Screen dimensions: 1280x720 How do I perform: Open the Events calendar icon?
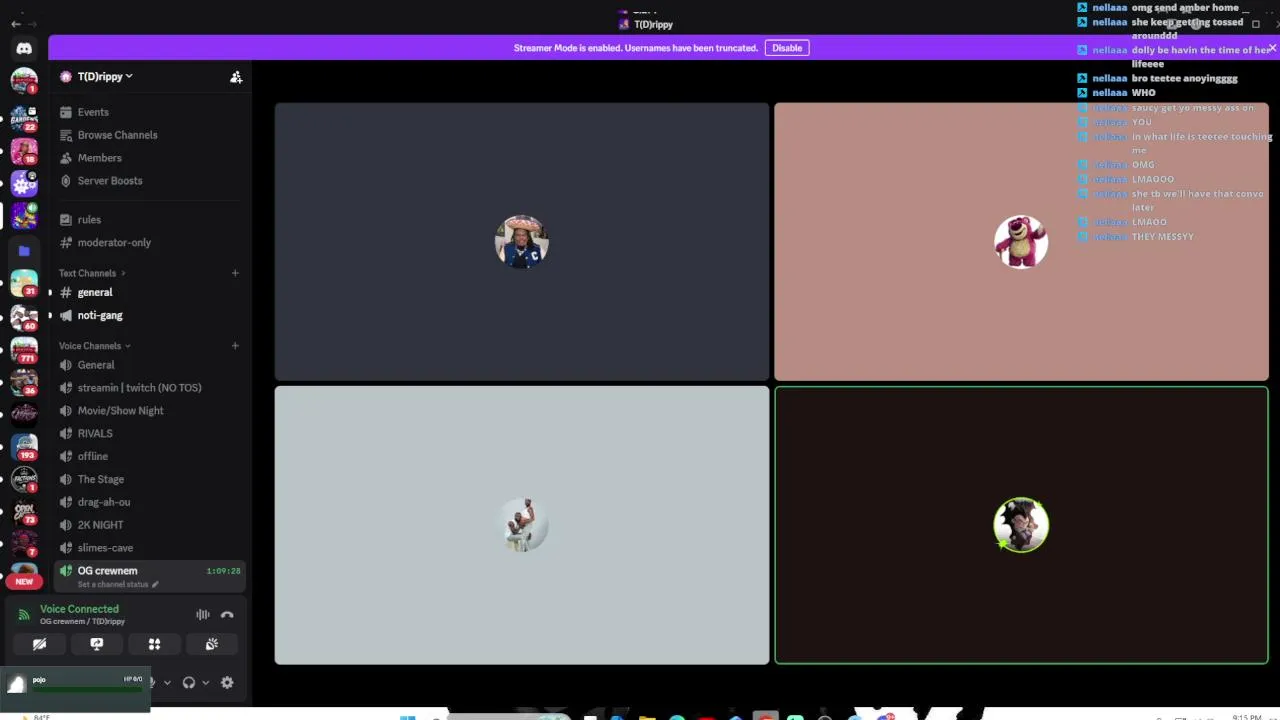point(66,112)
